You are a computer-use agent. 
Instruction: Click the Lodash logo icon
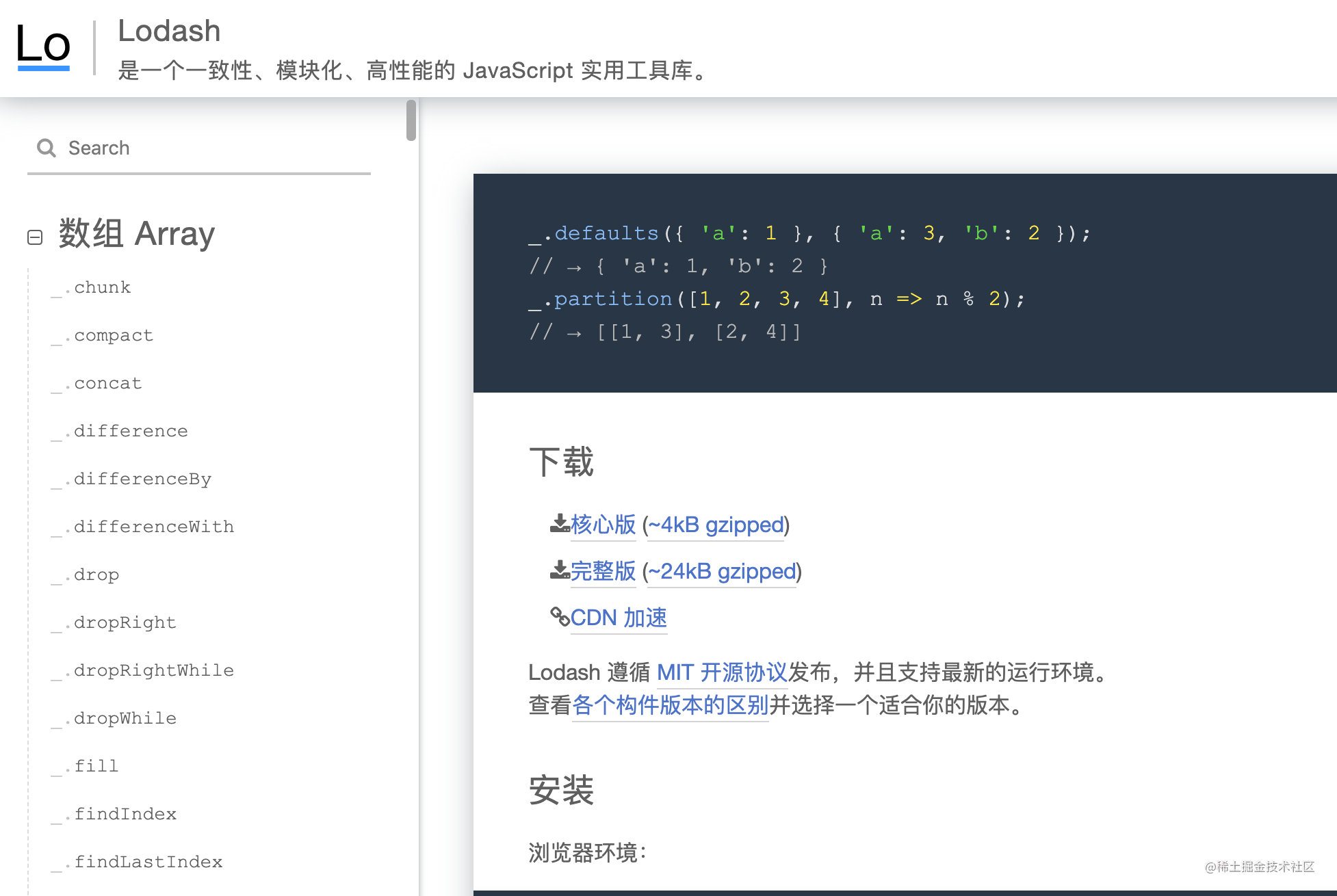[x=44, y=46]
